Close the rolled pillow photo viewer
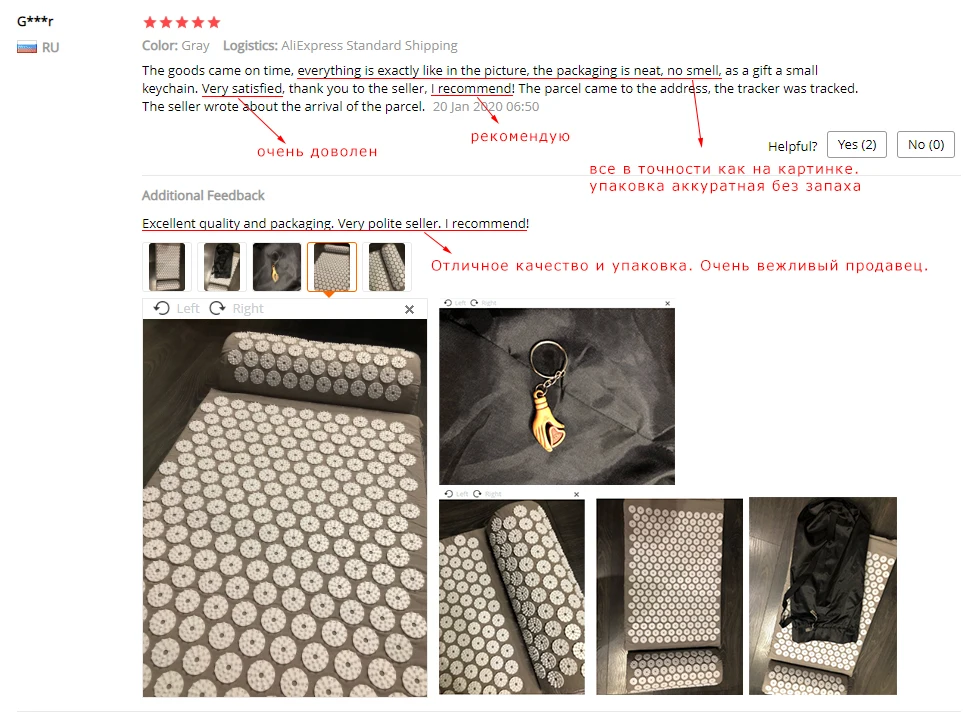 [x=577, y=494]
